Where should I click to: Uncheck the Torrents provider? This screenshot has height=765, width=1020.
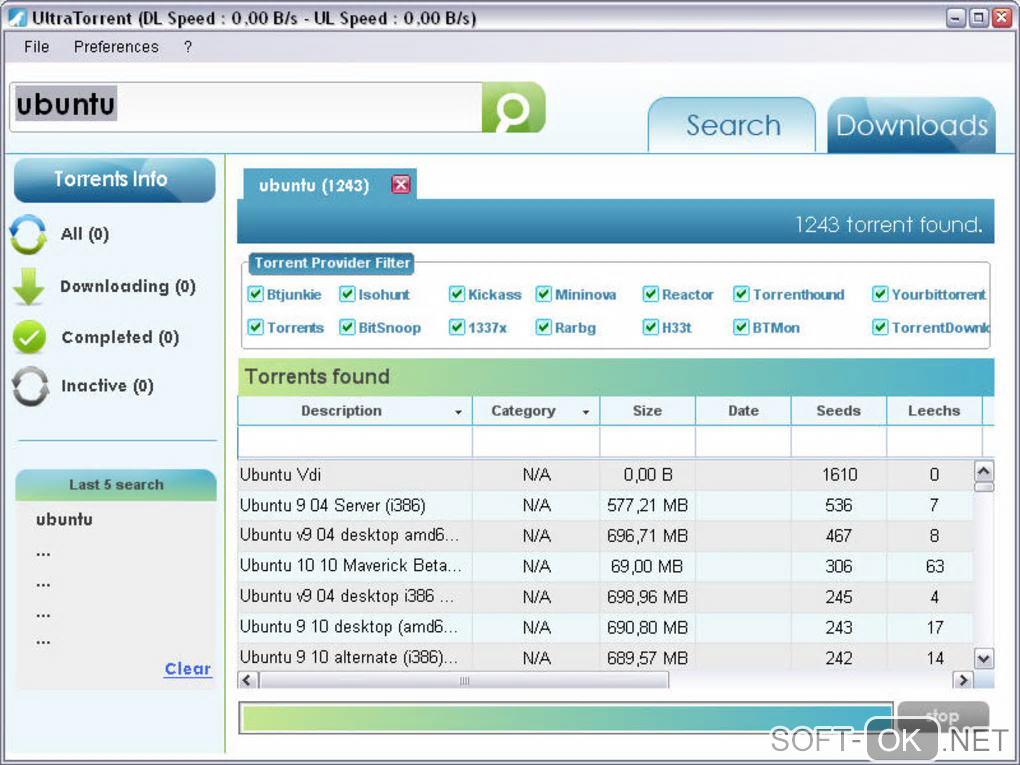pos(256,327)
